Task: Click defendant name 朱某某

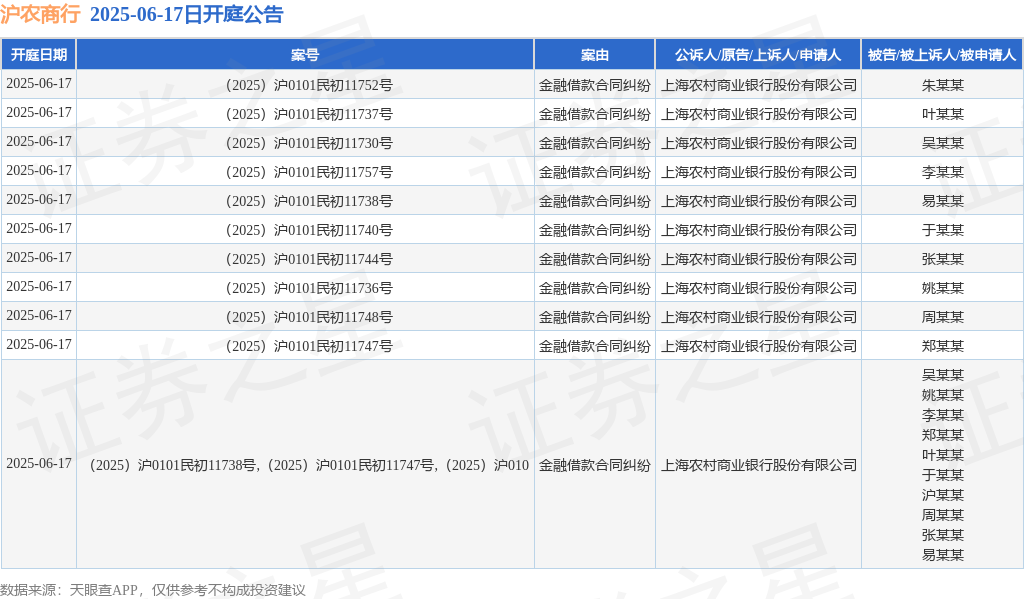Action: click(x=942, y=85)
